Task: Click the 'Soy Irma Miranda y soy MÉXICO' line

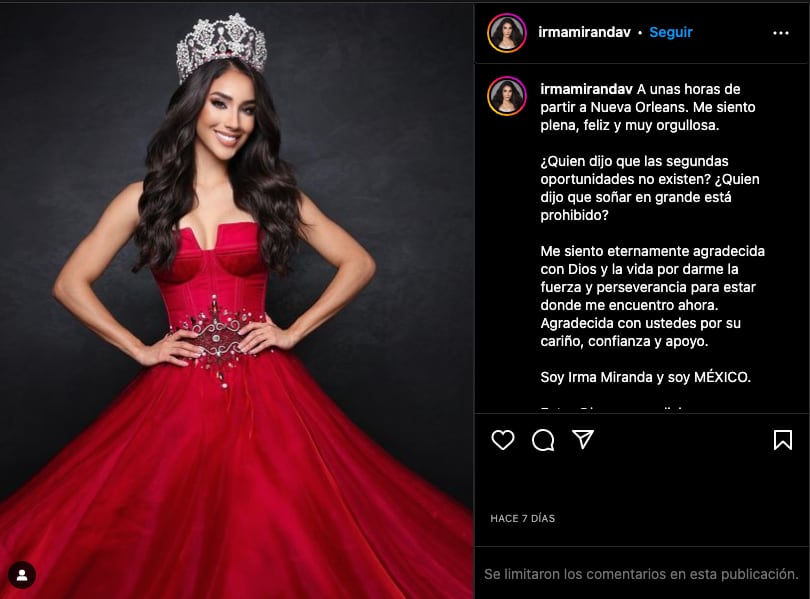Action: [645, 377]
